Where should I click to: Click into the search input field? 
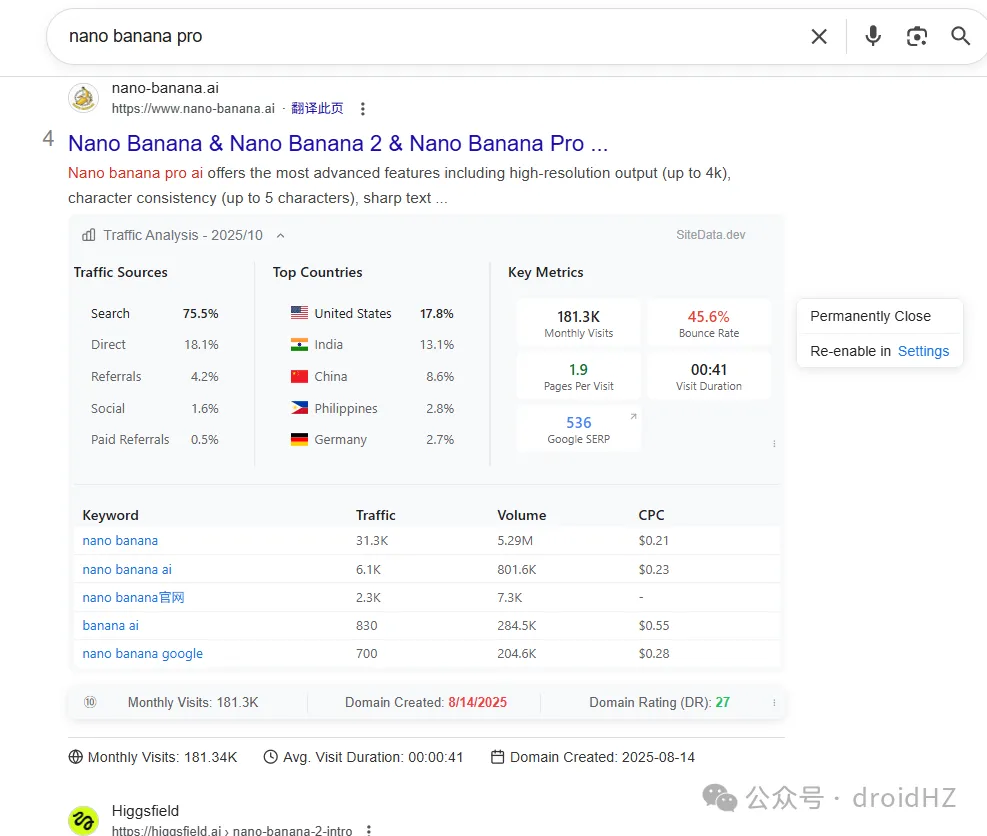(400, 37)
